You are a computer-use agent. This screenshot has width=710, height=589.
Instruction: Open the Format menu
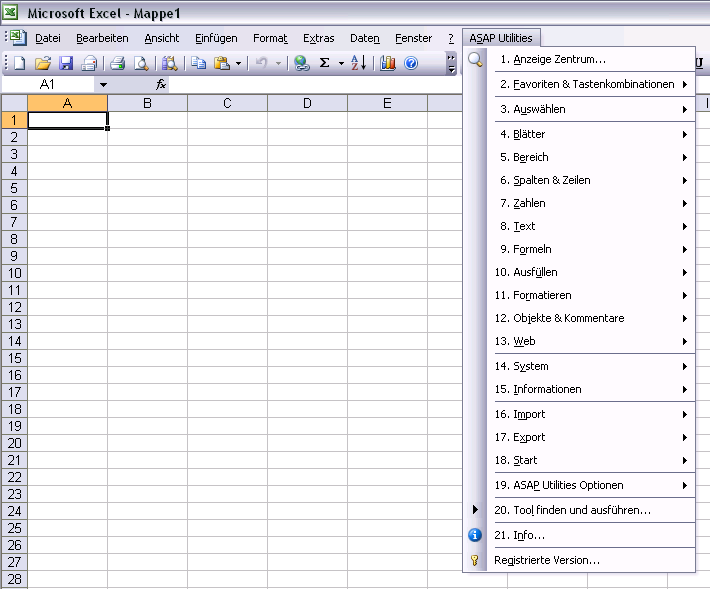[x=270, y=38]
